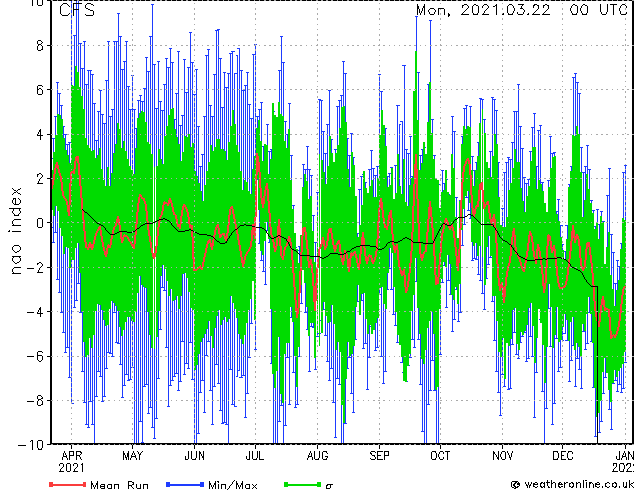The height and width of the screenshot is (490, 634).
Task: Click the CFS model label
Action: (77, 10)
